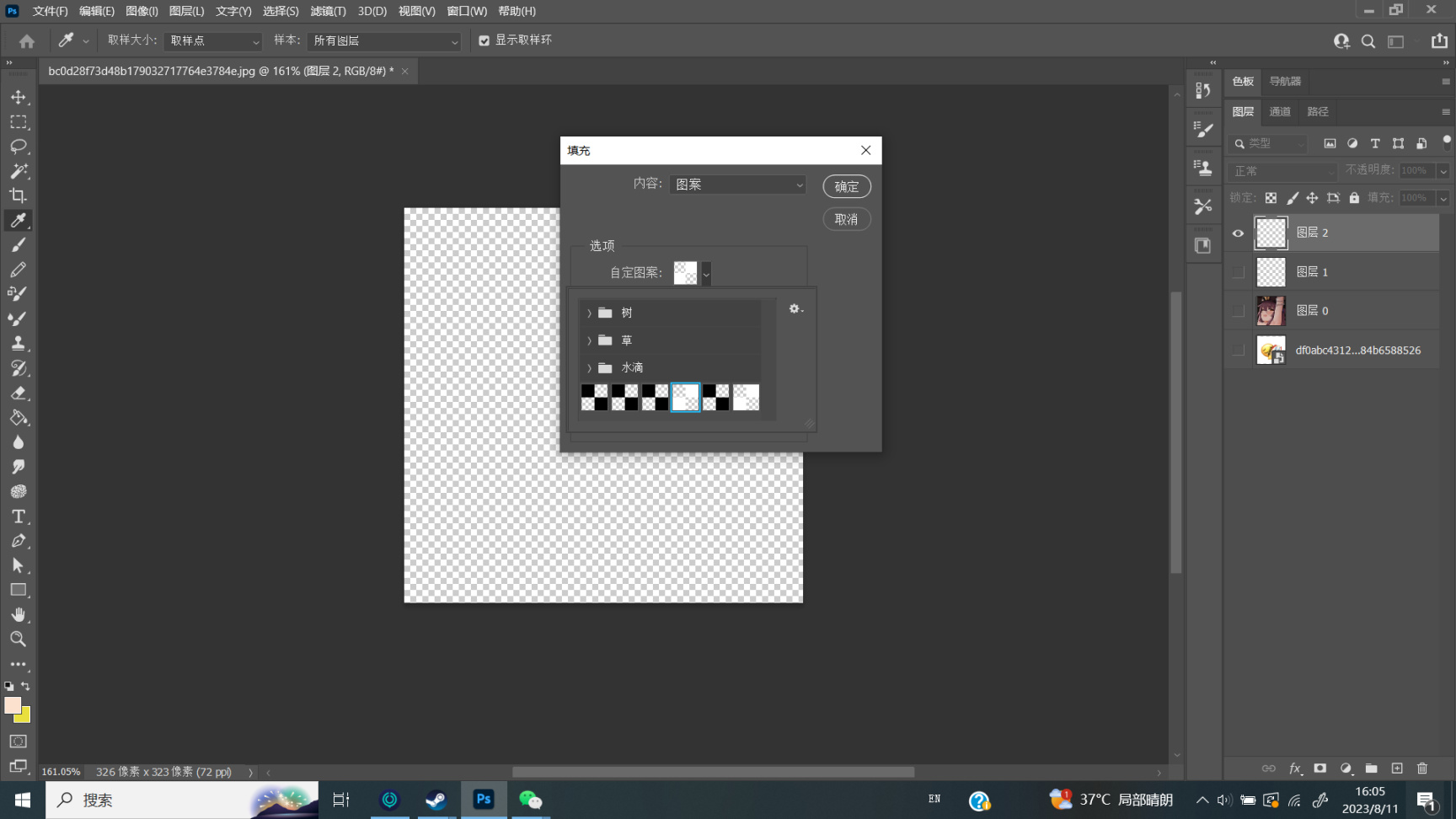Select the Blur tool
This screenshot has height=819, width=1456.
coord(19,442)
